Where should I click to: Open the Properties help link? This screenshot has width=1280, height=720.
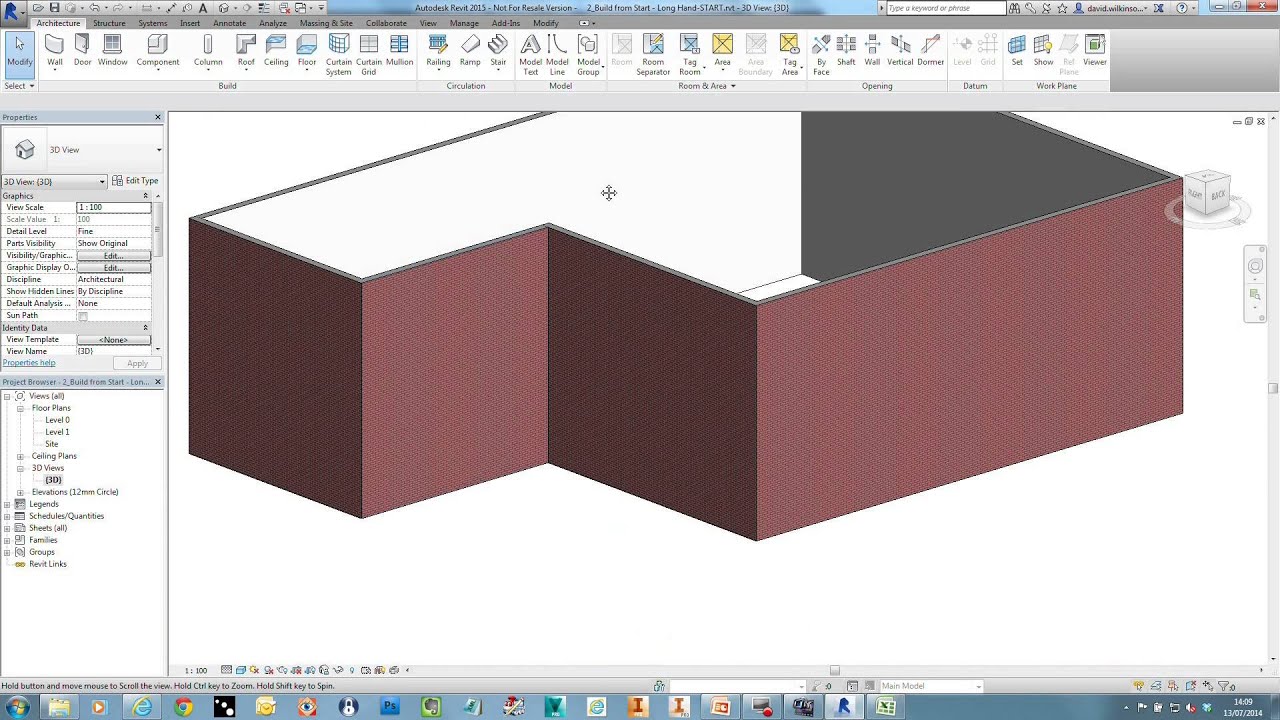(29, 363)
